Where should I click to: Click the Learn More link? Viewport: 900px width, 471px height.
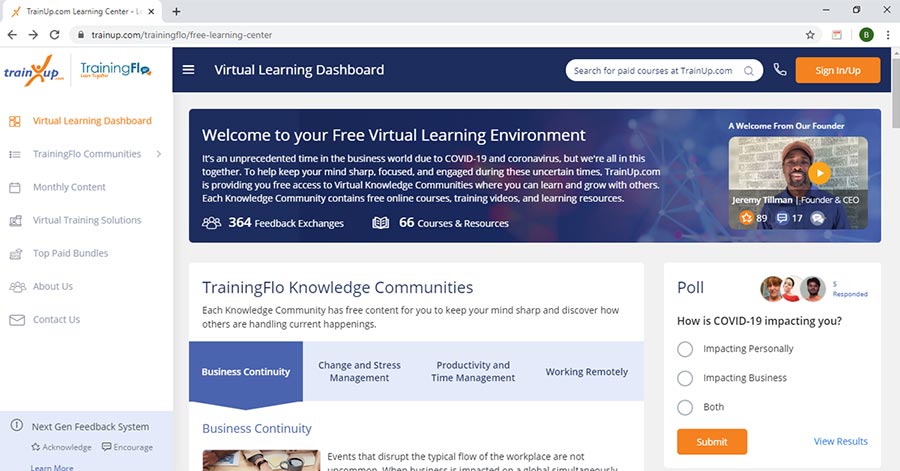click(52, 467)
